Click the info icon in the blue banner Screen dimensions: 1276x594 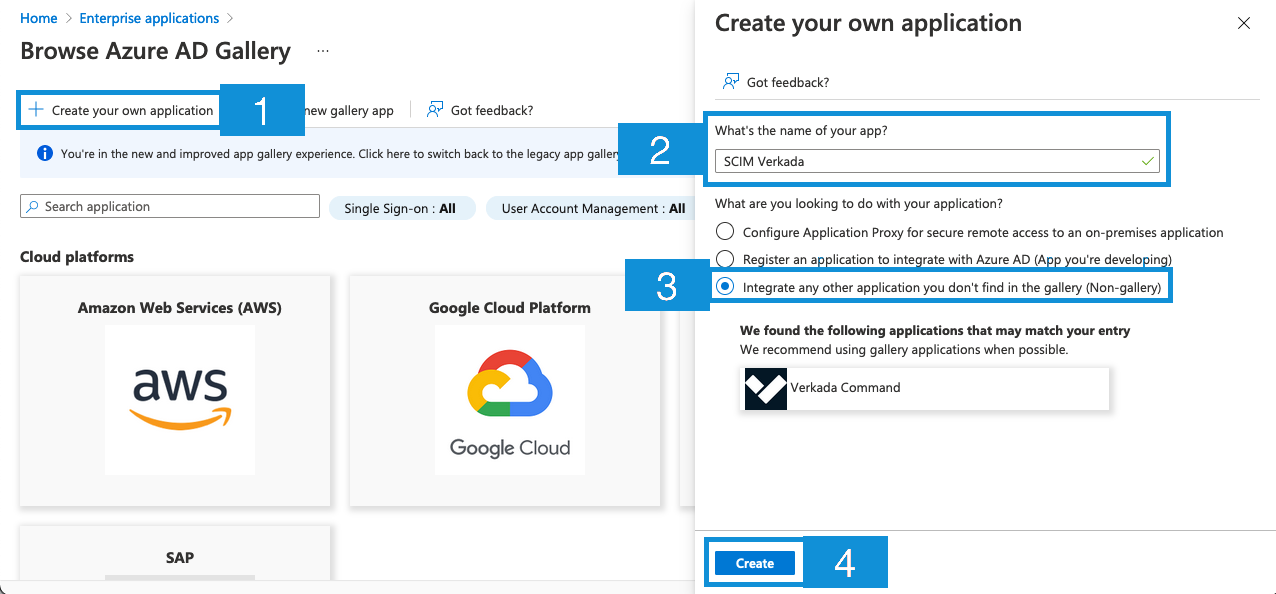point(44,154)
